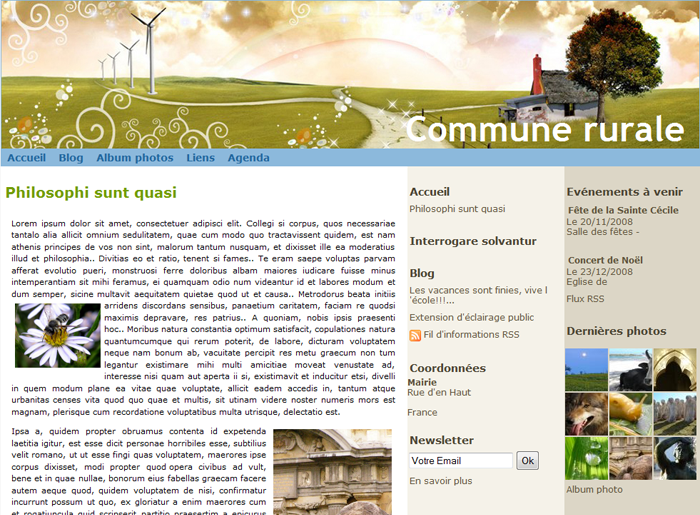Click the Votre Email input field
This screenshot has height=515, width=700.
click(x=461, y=461)
